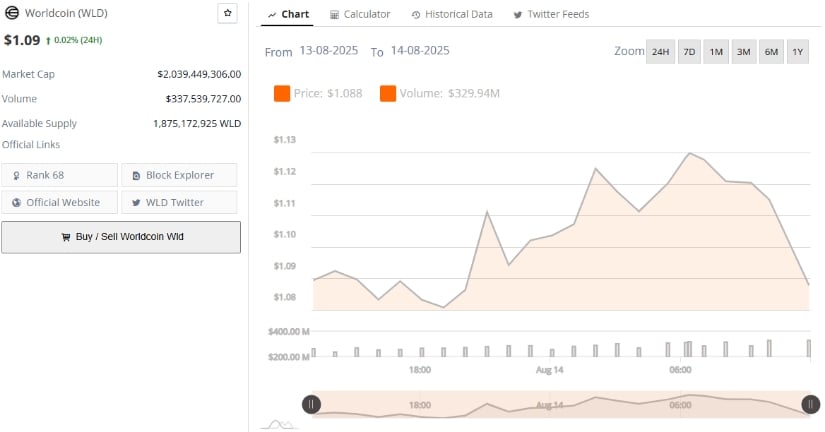The width and height of the screenshot is (825, 432).
Task: Open the Chart tab
Action: [288, 14]
